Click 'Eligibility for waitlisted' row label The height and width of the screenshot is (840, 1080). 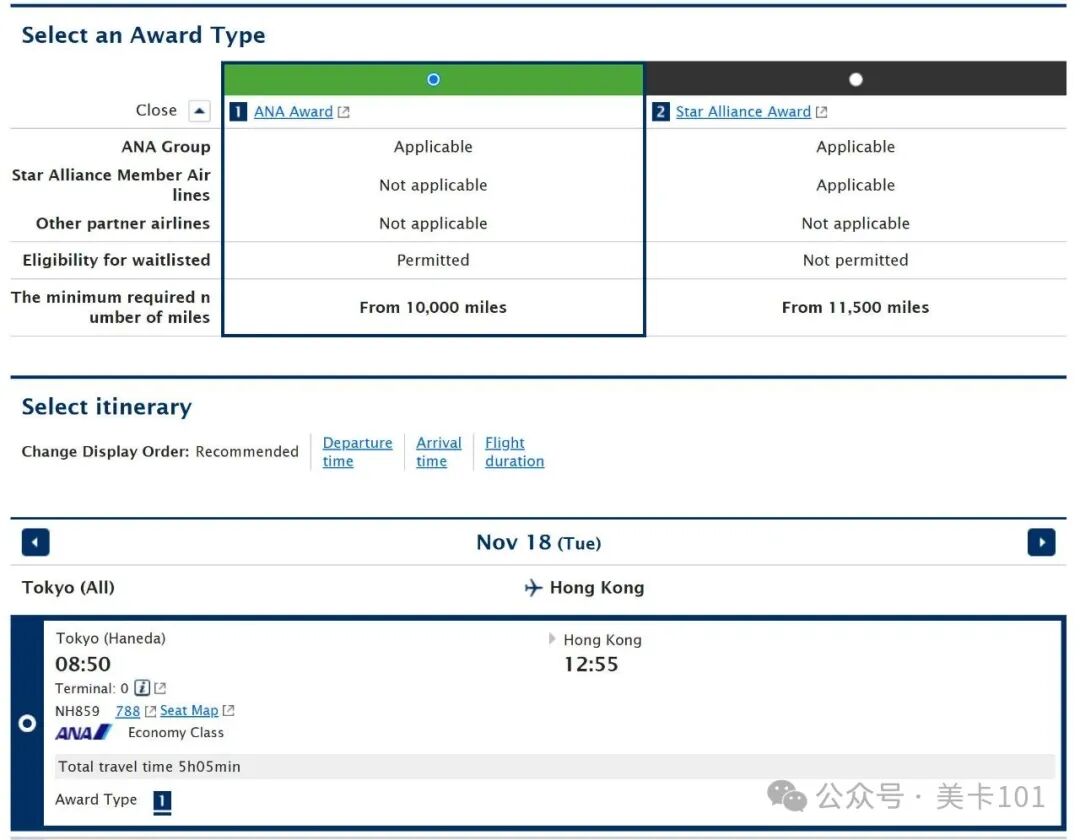(116, 260)
